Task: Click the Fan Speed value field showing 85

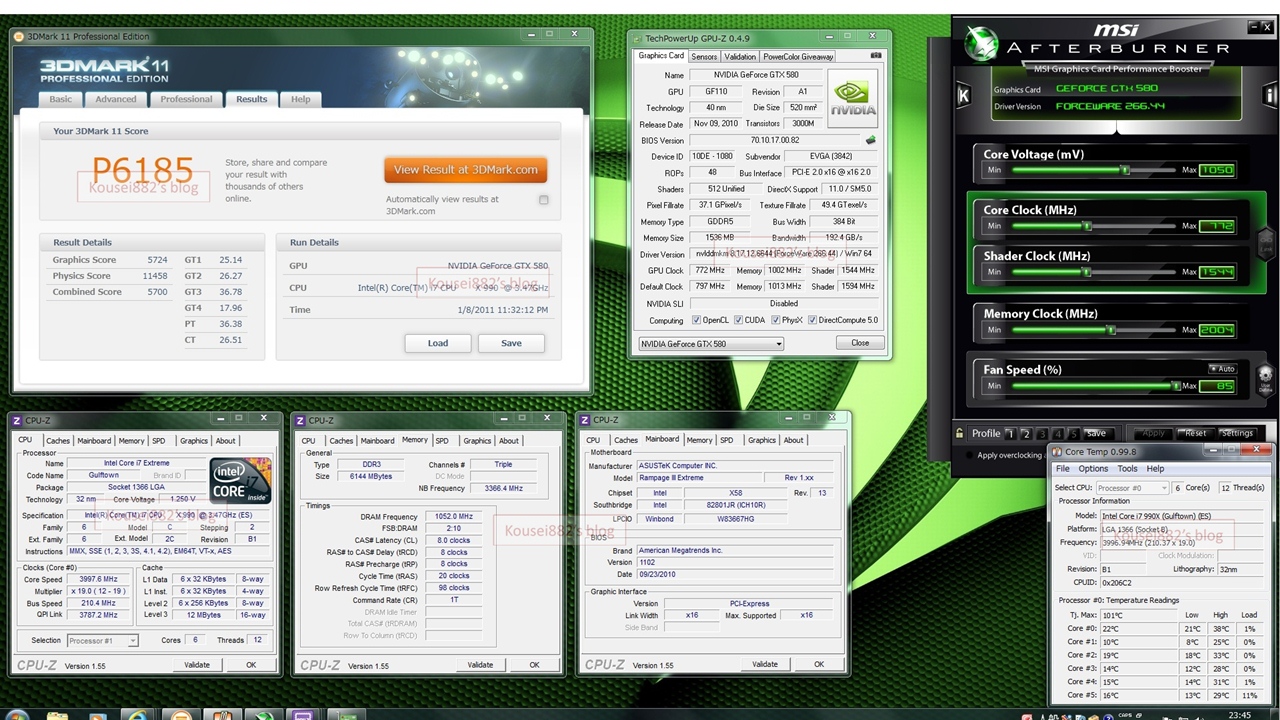Action: click(x=1217, y=386)
